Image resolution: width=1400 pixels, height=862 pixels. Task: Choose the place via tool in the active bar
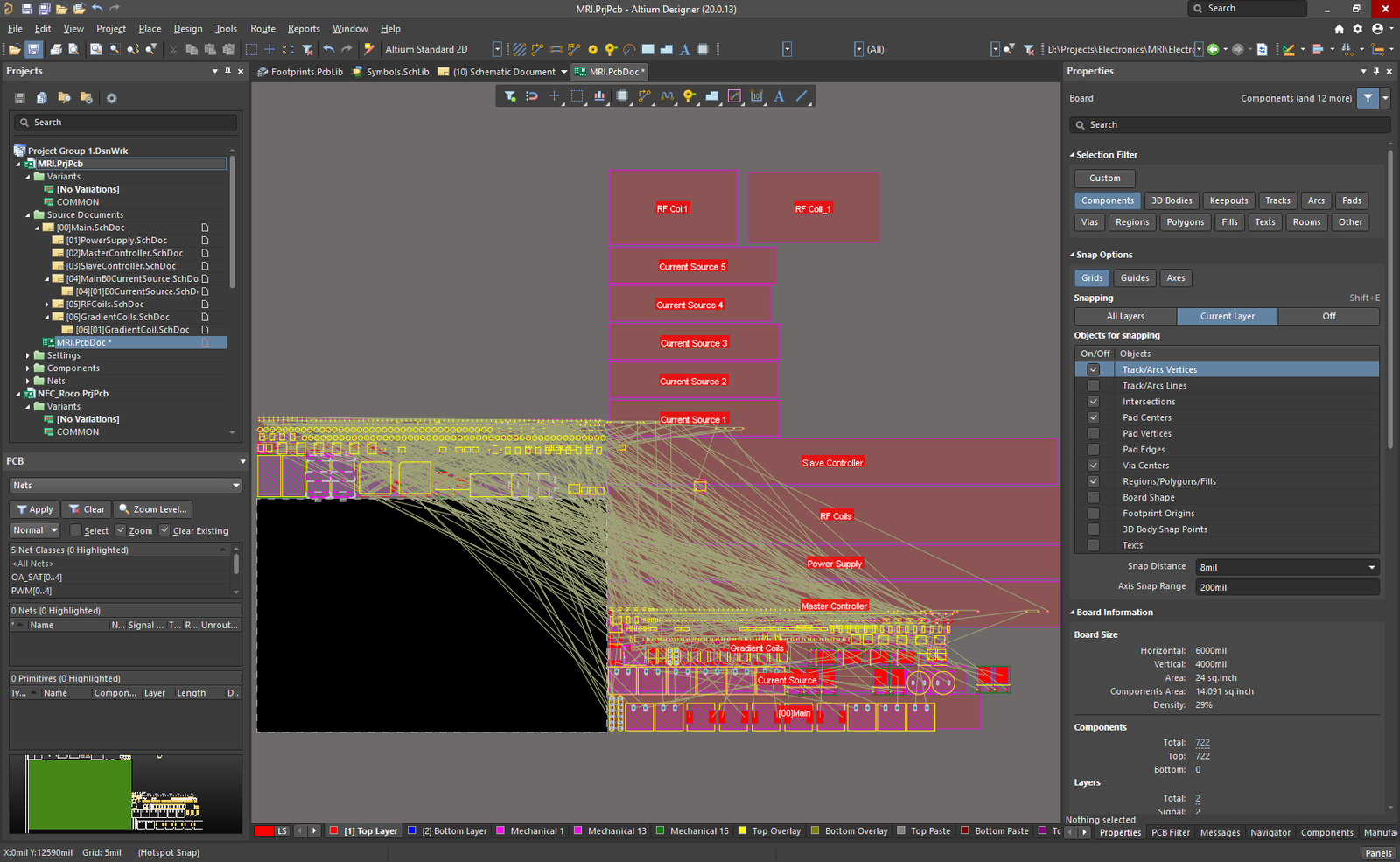(689, 96)
